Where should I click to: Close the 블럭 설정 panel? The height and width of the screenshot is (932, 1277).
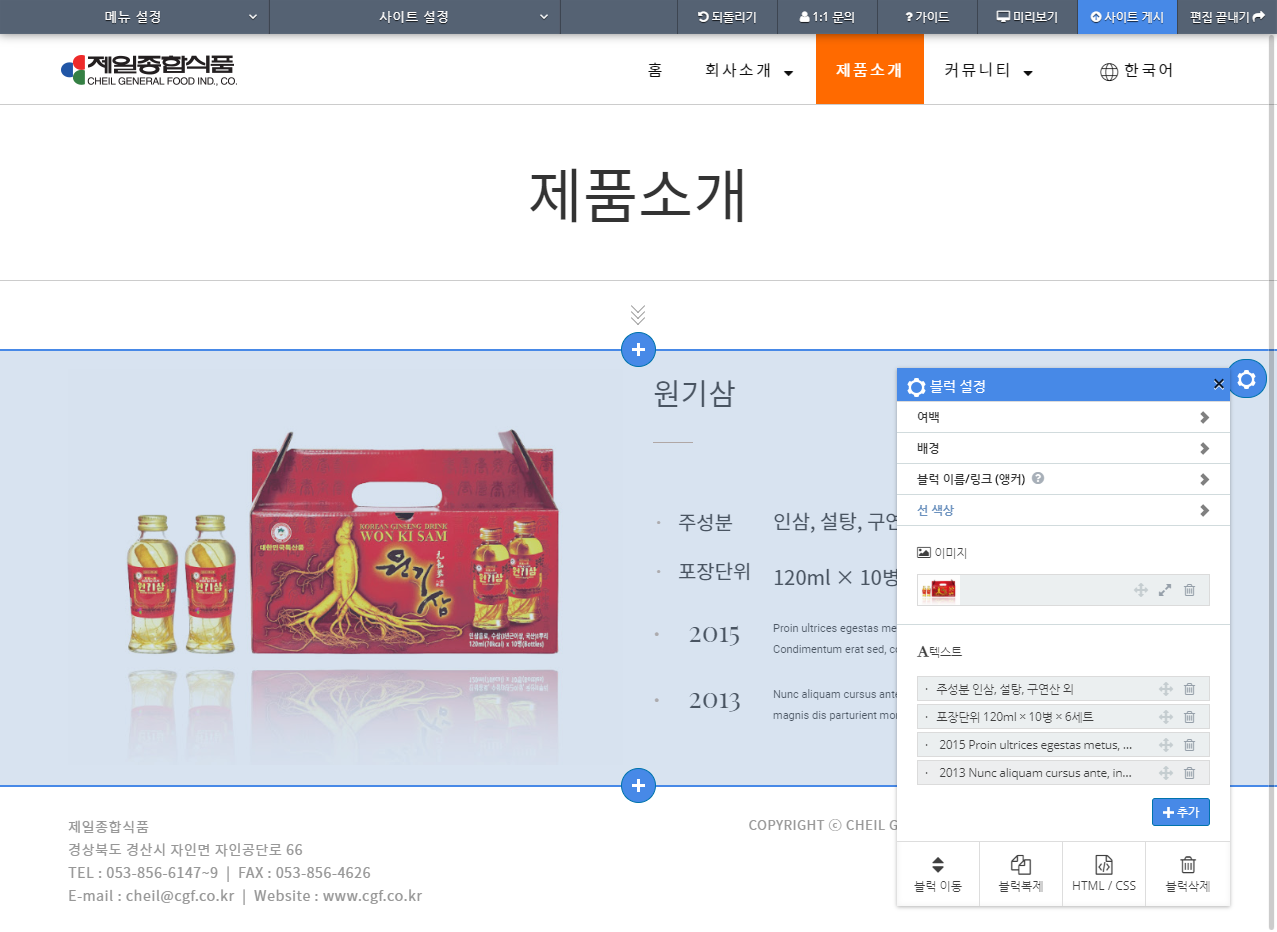click(x=1219, y=384)
